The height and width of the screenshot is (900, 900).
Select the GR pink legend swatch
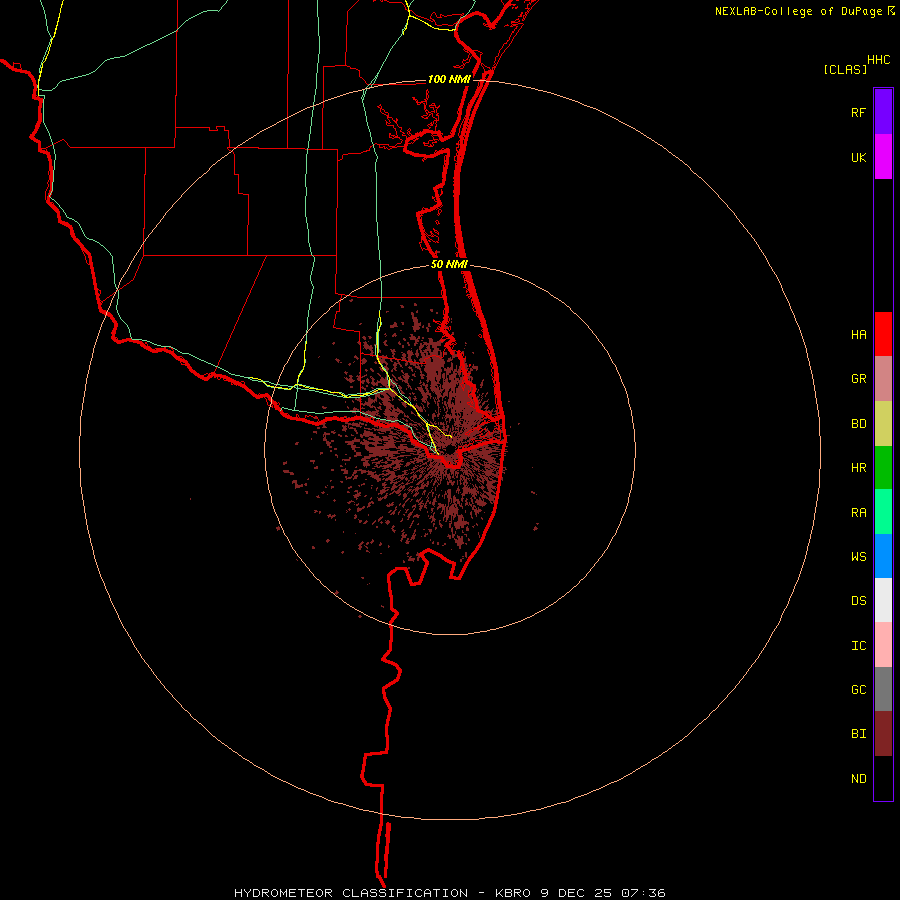coord(883,379)
